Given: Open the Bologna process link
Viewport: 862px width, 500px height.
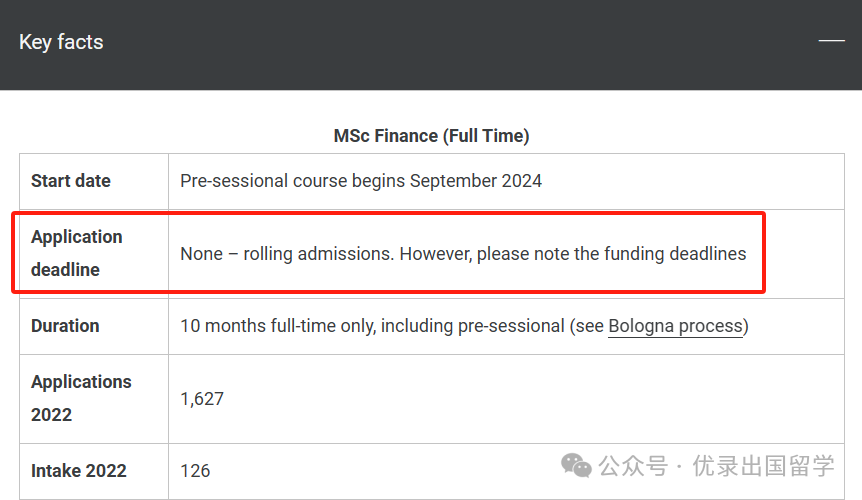Looking at the screenshot, I should point(676,326).
